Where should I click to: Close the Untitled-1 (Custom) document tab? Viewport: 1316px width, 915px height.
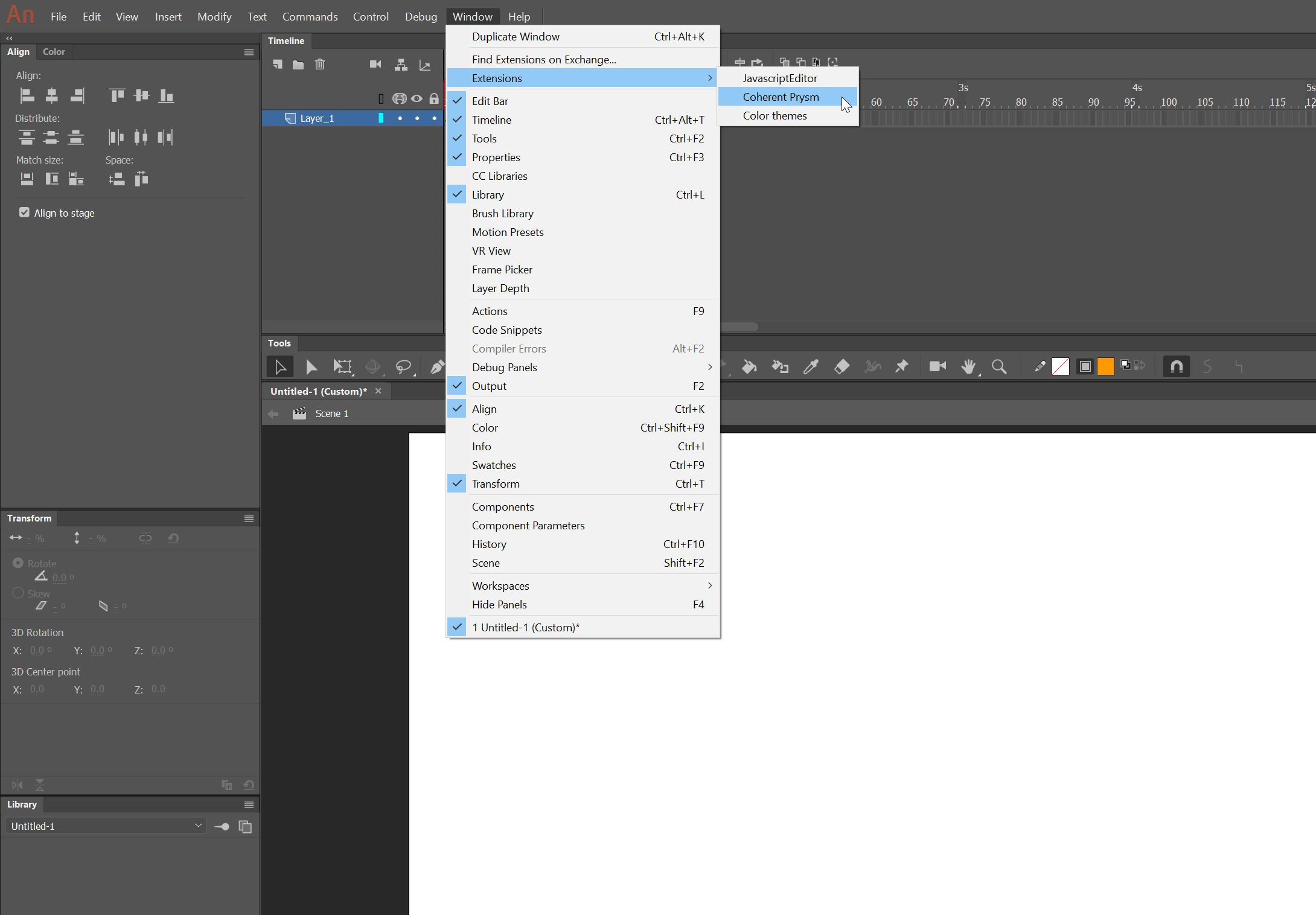tap(379, 391)
